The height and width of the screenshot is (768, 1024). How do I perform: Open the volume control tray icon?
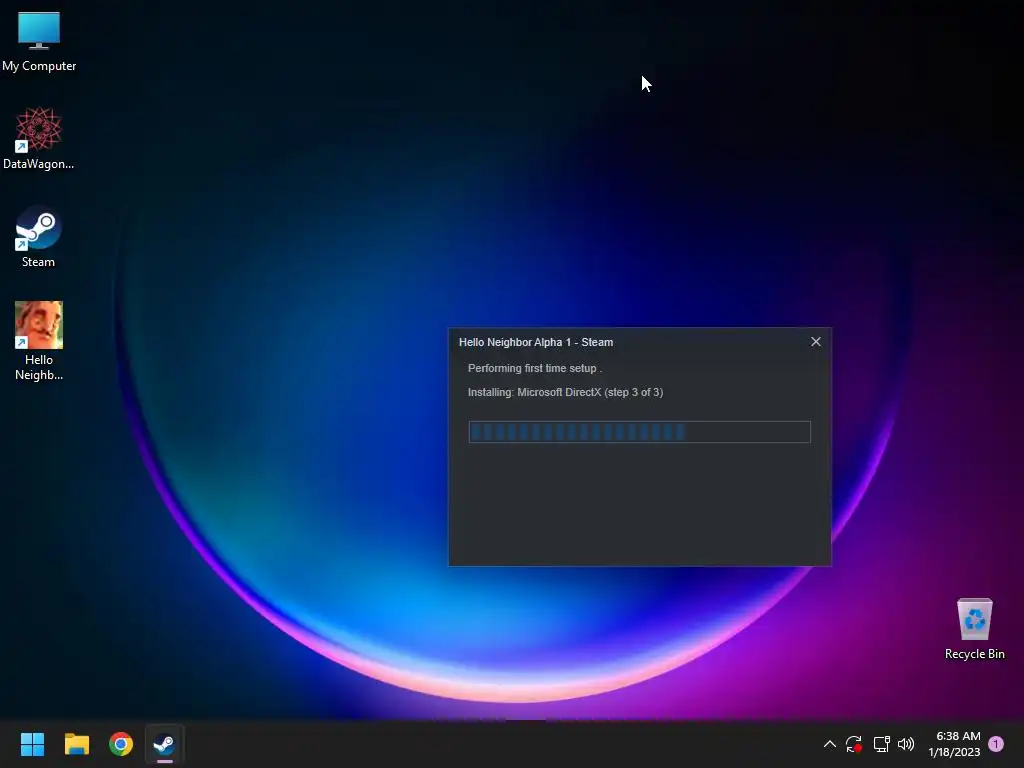pos(906,744)
